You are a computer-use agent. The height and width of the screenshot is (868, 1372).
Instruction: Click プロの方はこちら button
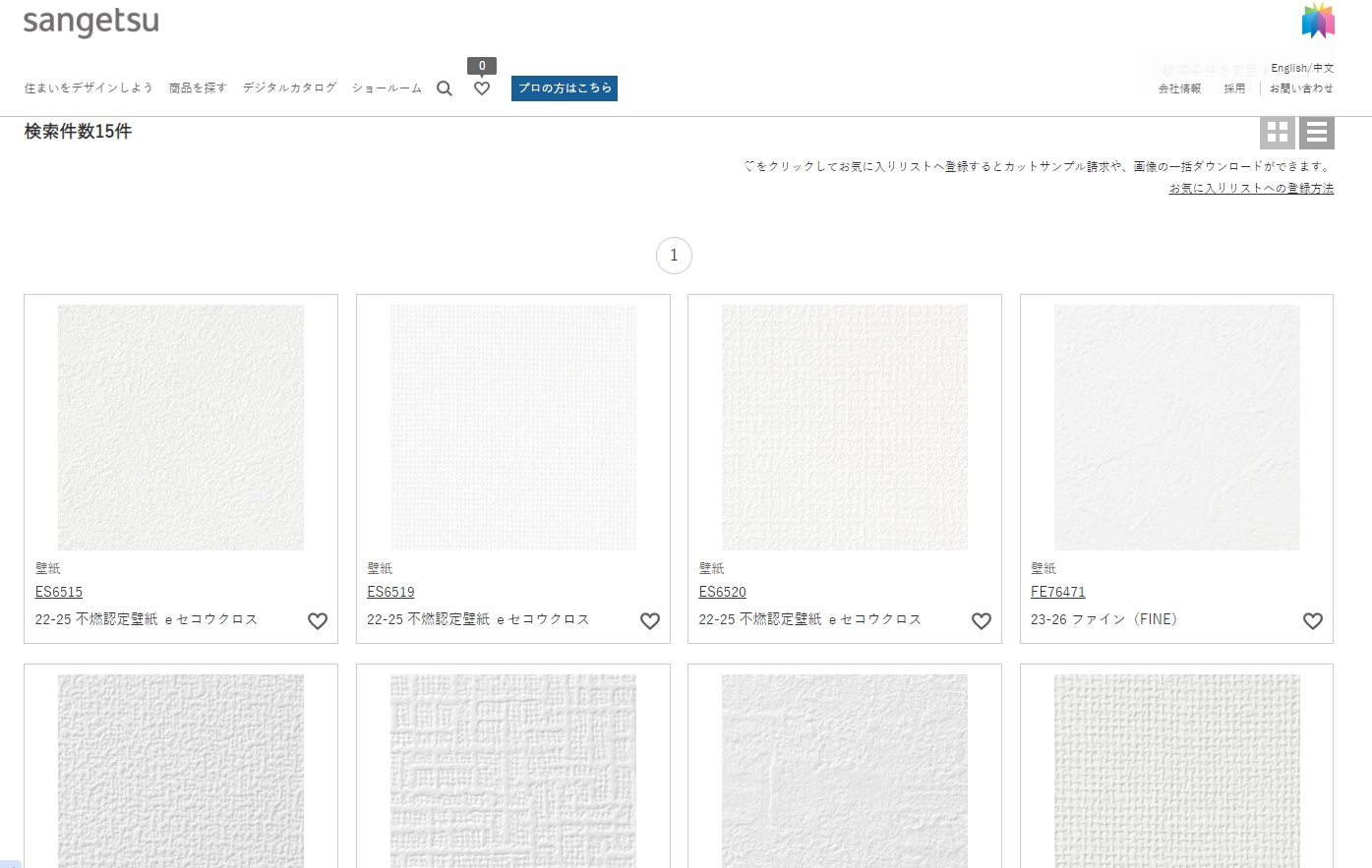565,88
